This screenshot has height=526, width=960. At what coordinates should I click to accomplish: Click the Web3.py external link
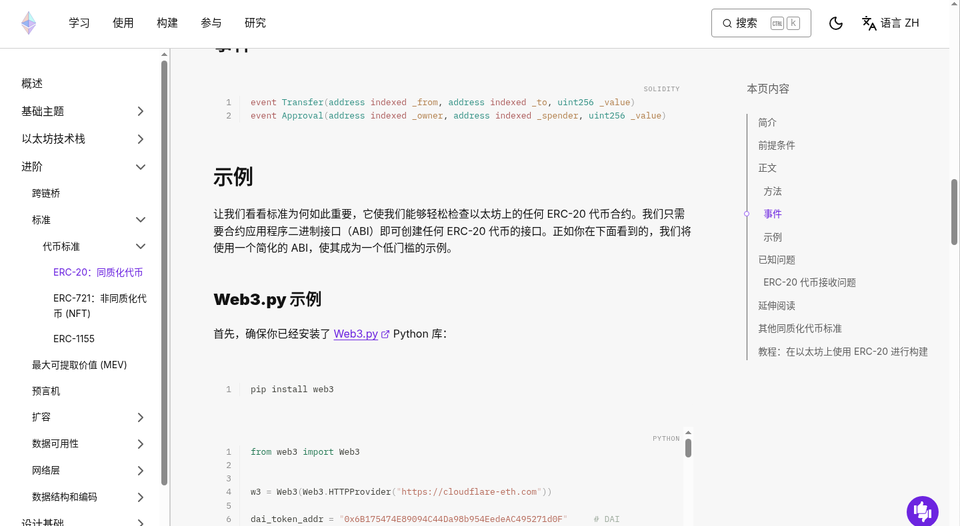[356, 334]
